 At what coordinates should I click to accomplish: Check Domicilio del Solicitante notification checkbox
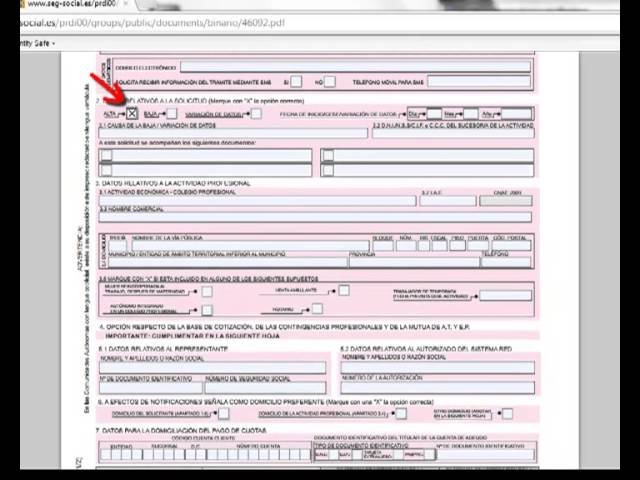click(223, 413)
